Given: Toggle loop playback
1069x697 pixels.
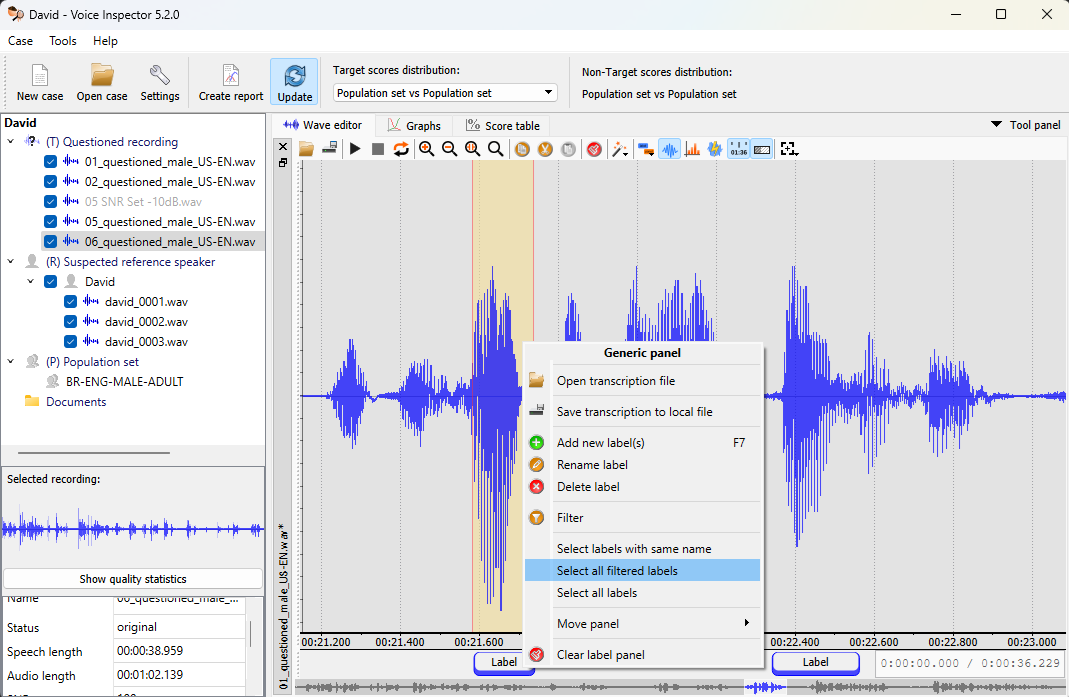Looking at the screenshot, I should 401,149.
